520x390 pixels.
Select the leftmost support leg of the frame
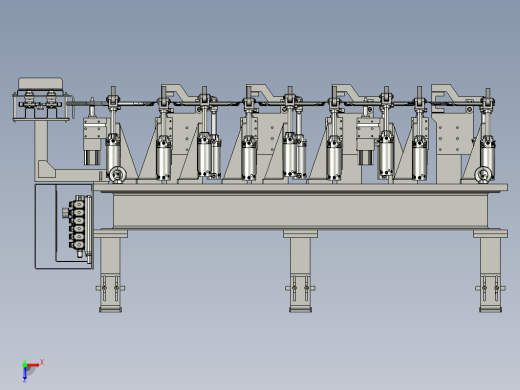110,271
